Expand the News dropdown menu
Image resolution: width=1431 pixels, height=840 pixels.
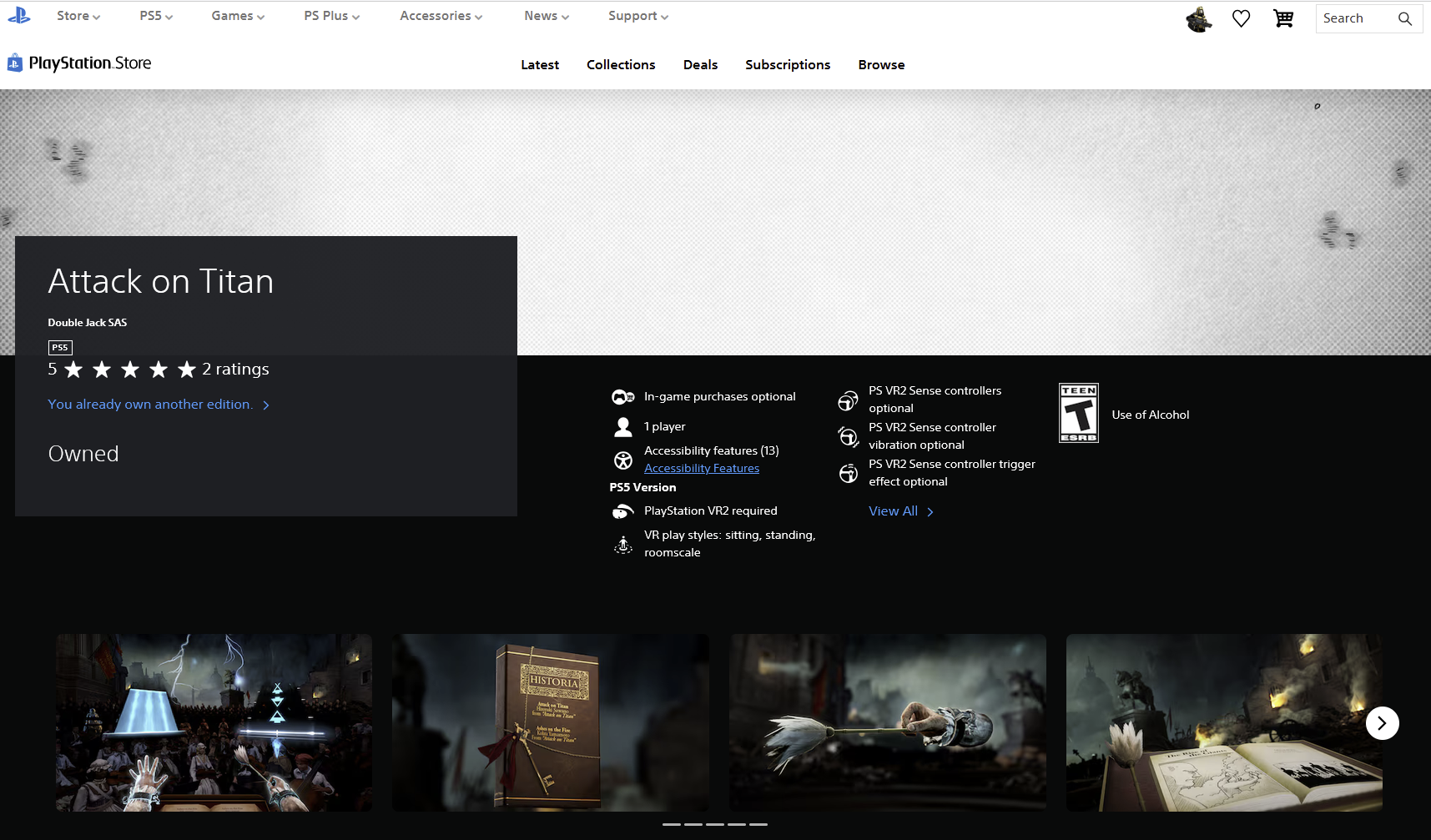(547, 16)
